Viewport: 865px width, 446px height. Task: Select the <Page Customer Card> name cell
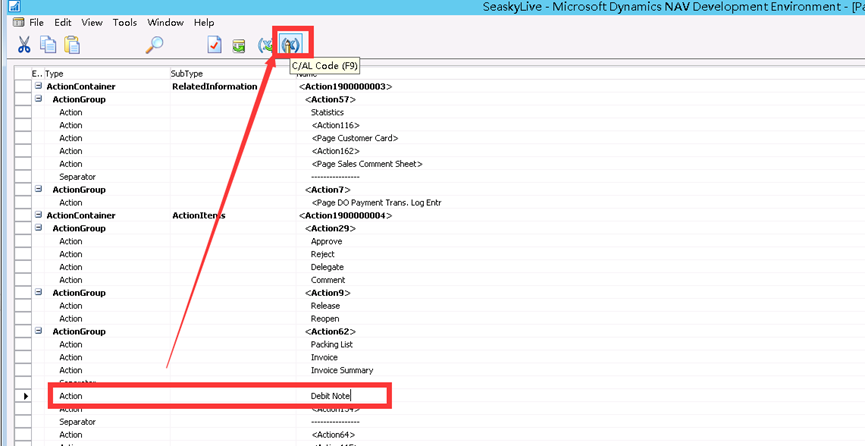(355, 138)
